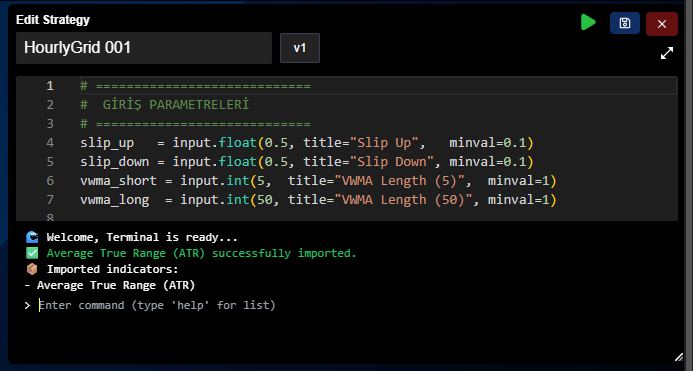This screenshot has width=693, height=371.
Task: Click the listed Average True Range (ATR) entry
Action: (x=115, y=285)
